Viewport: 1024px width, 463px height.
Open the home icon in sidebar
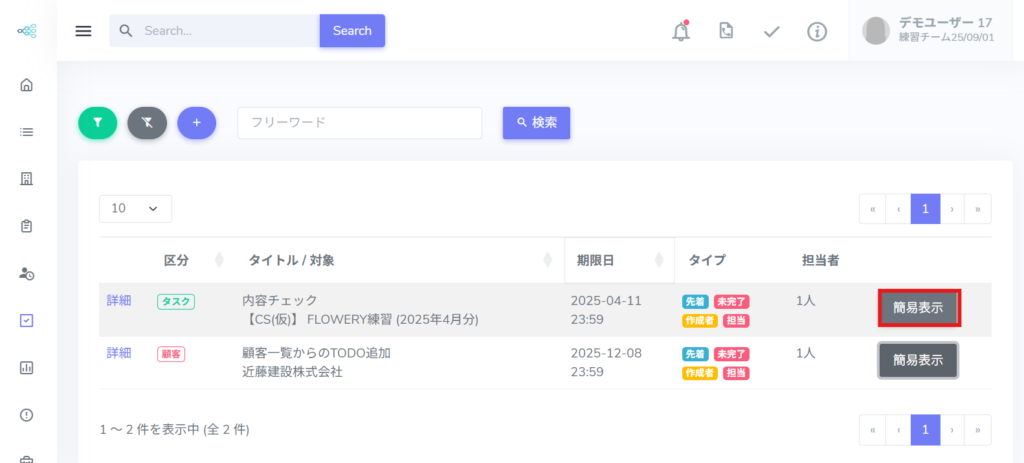(x=27, y=84)
